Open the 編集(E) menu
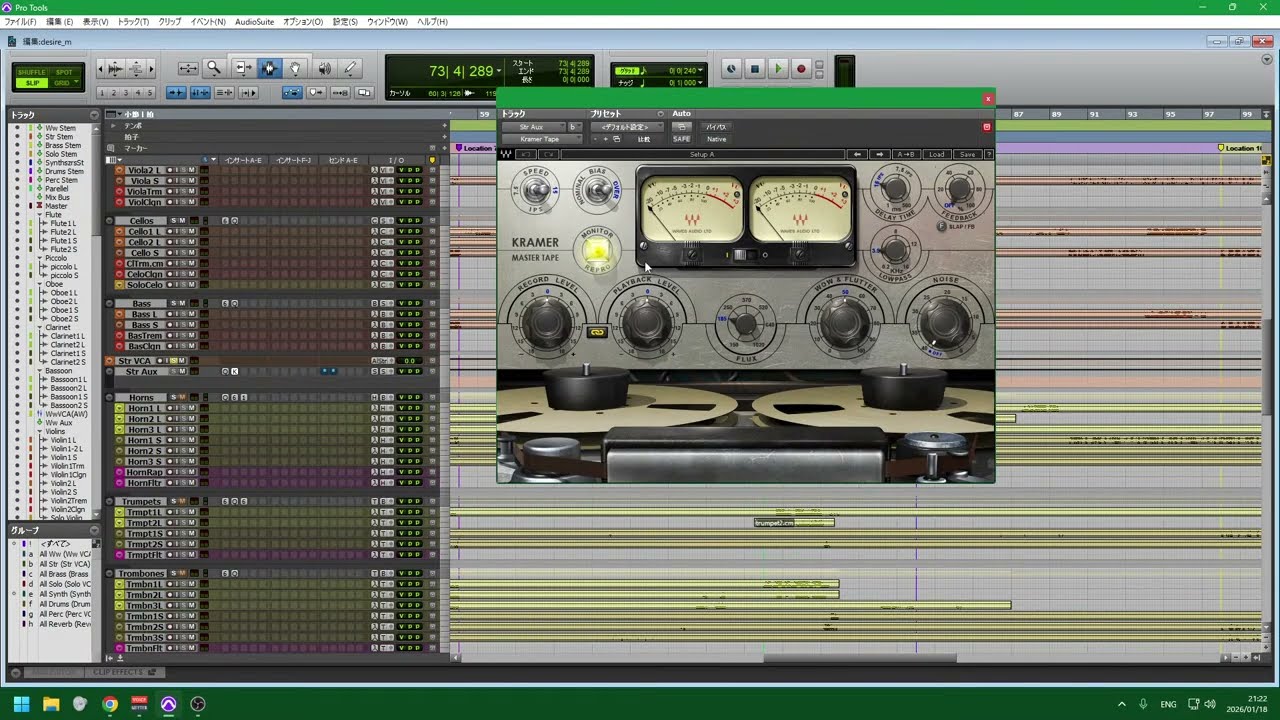 59,21
